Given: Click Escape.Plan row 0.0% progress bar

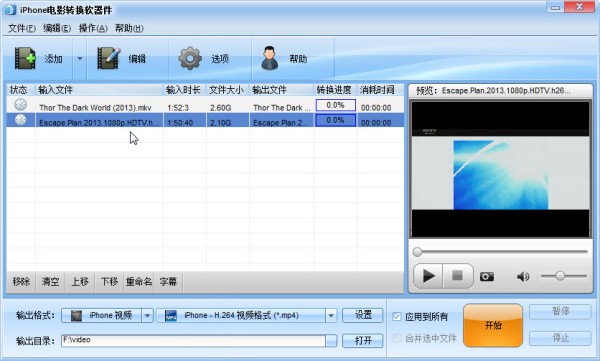Looking at the screenshot, I should pos(336,120).
